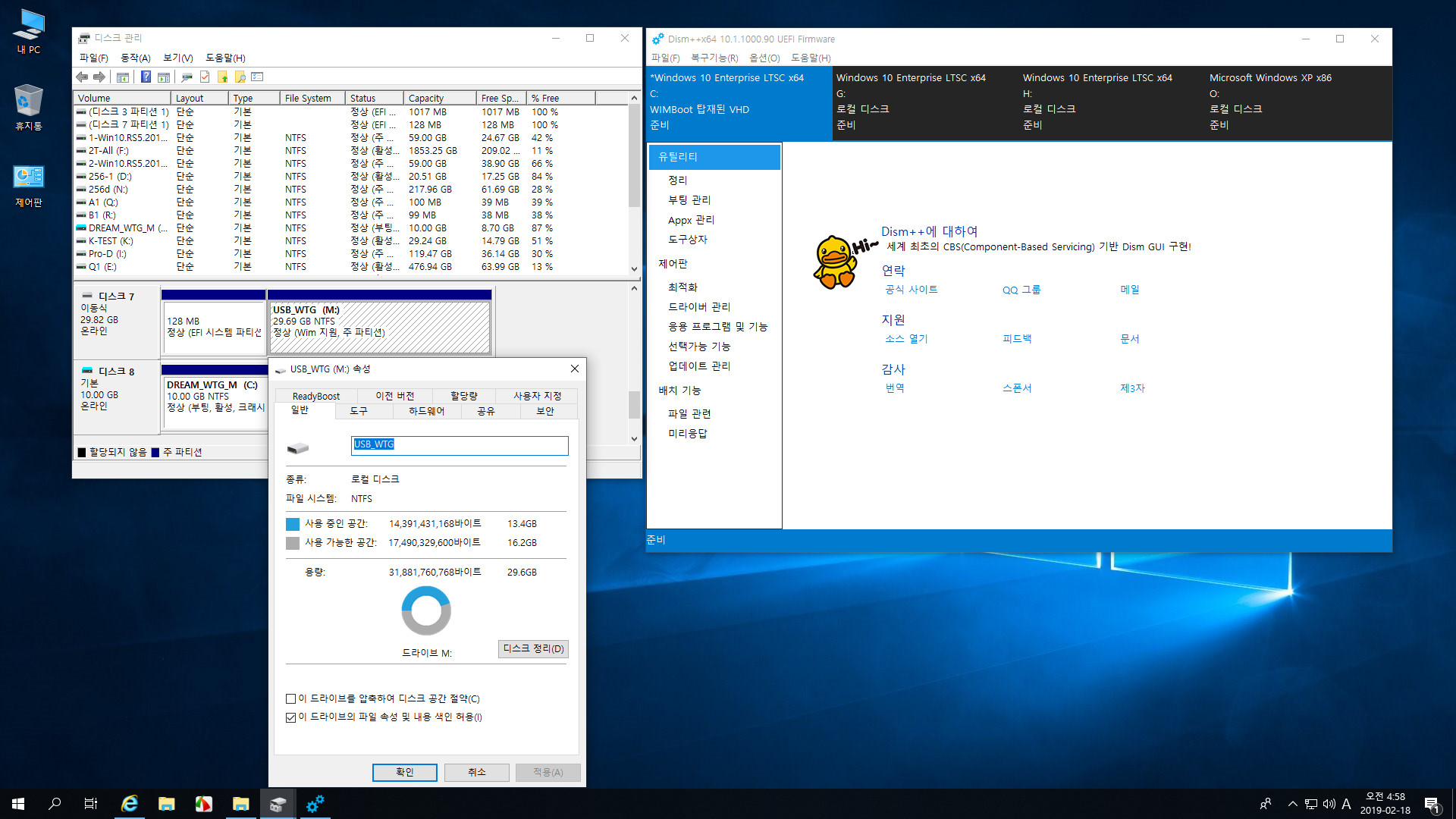The width and height of the screenshot is (1456, 819).
Task: Click the Dism++ yellow duck mascot
Action: point(835,262)
